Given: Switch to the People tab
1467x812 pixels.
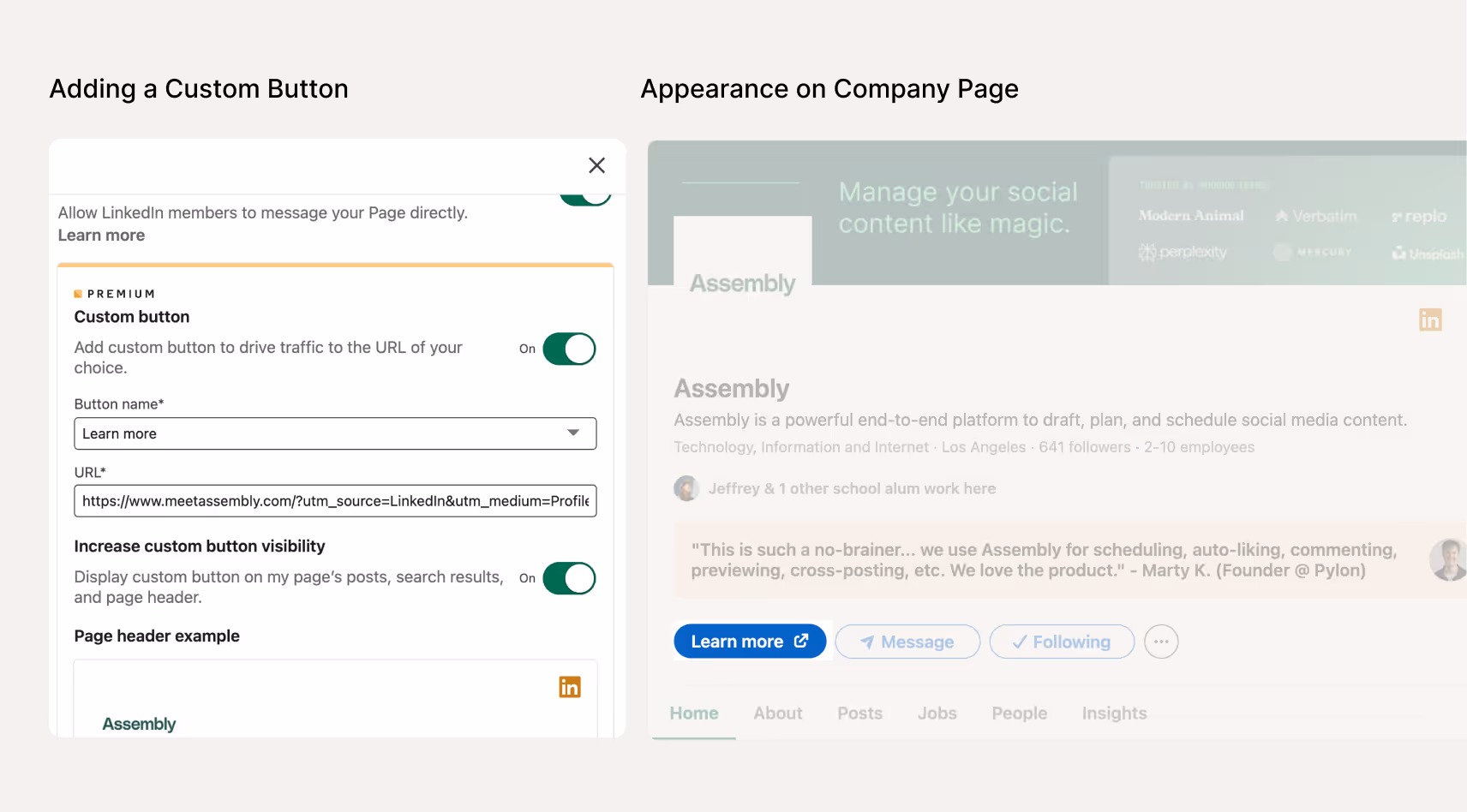Looking at the screenshot, I should point(1020,713).
